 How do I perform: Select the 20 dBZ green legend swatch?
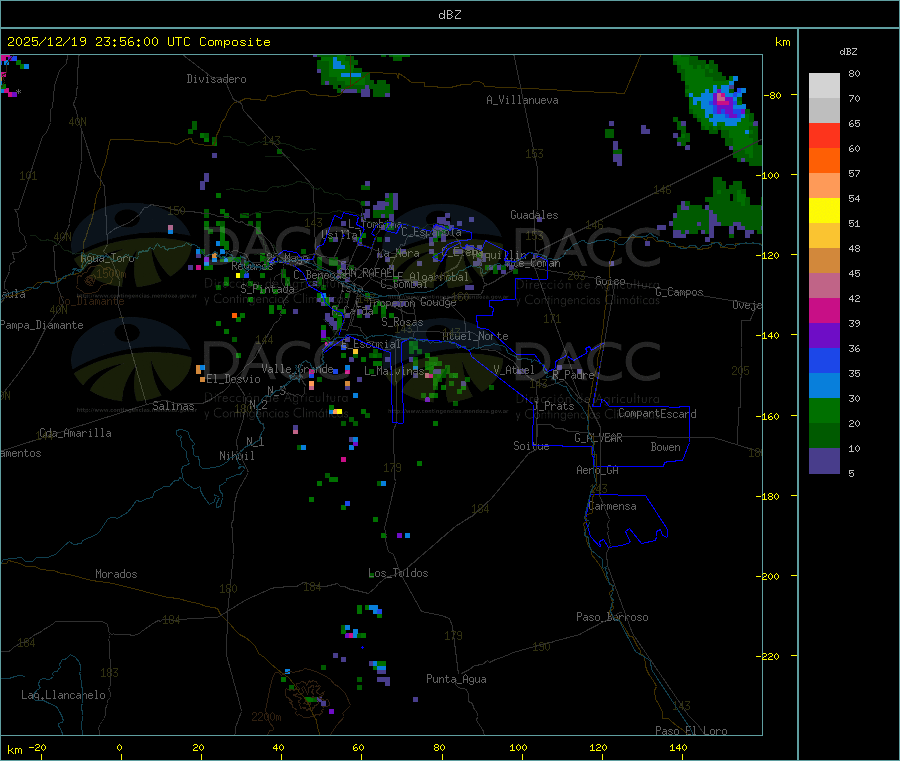tap(824, 435)
